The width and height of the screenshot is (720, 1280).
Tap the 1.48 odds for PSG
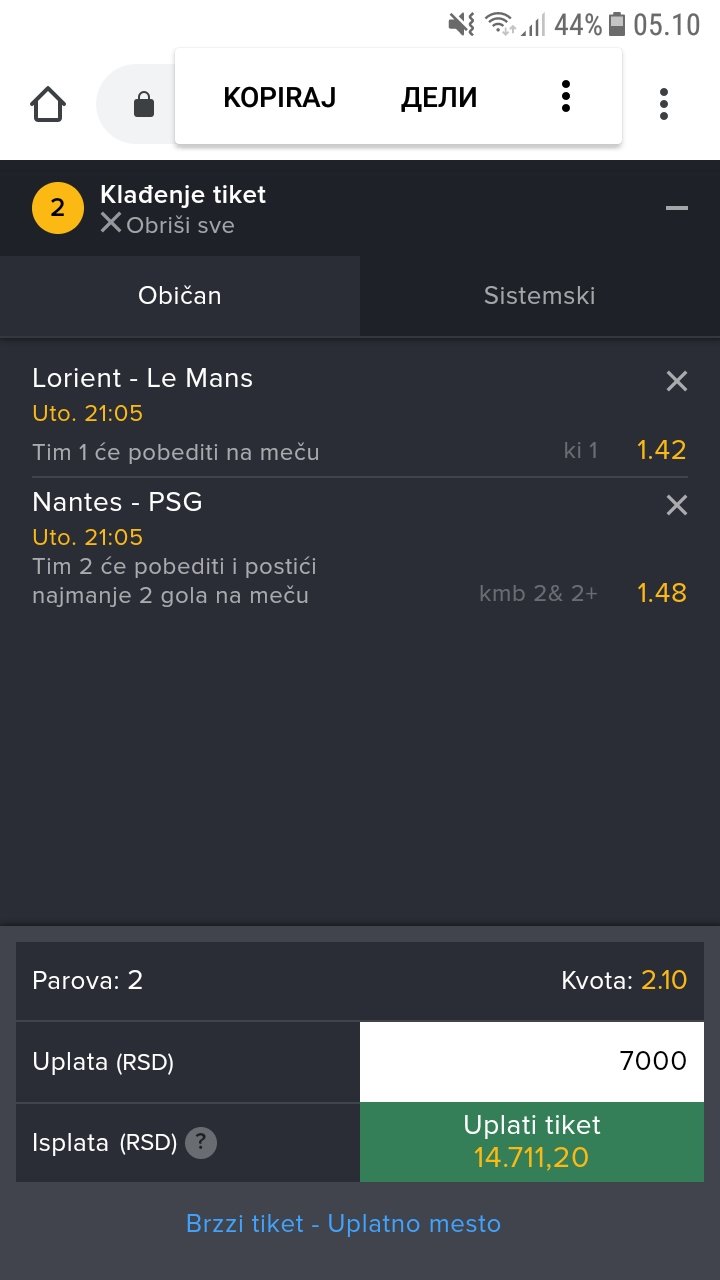click(x=662, y=593)
